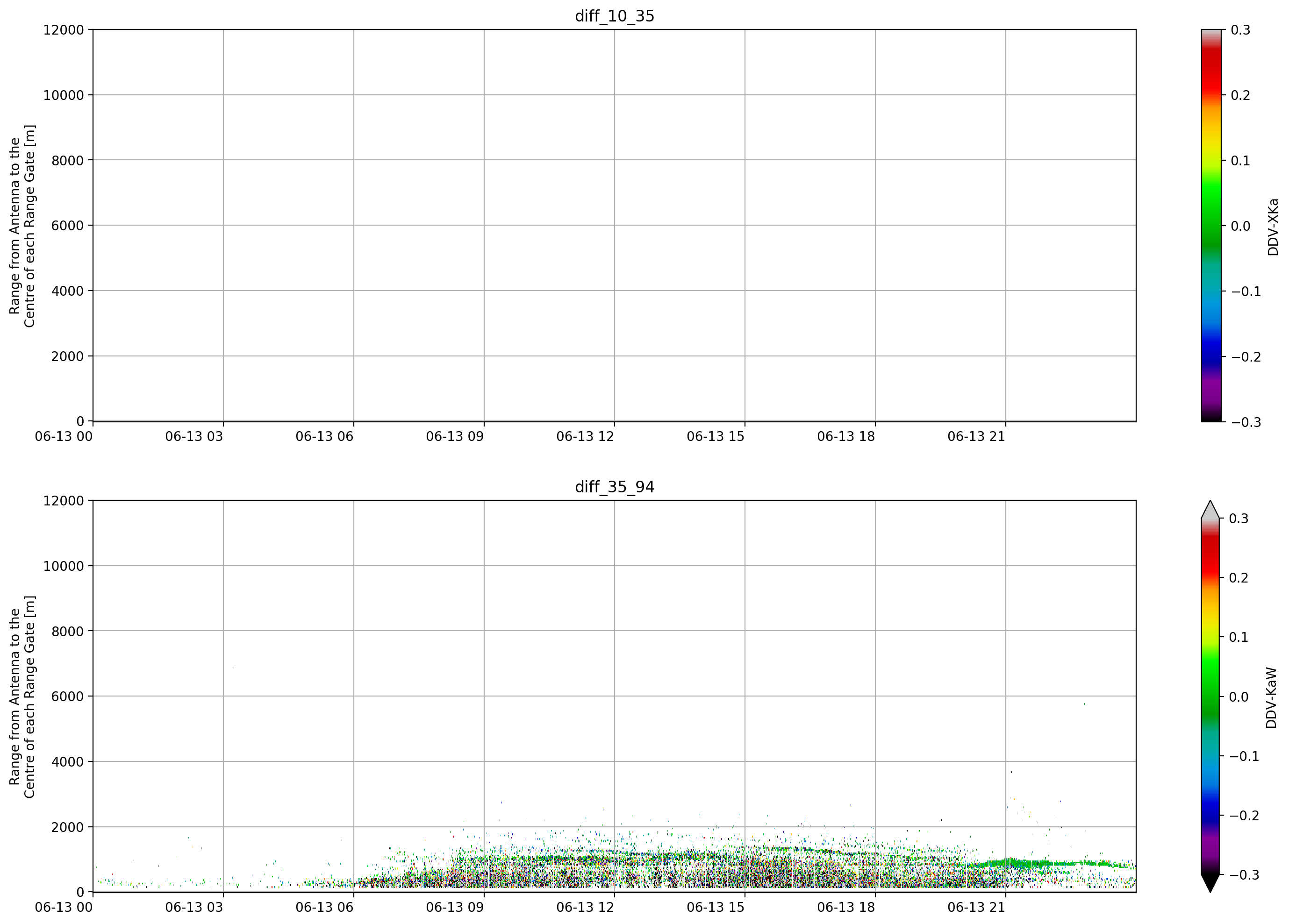Click the 06-13 18 x-tick under diff_35_94

point(846,907)
